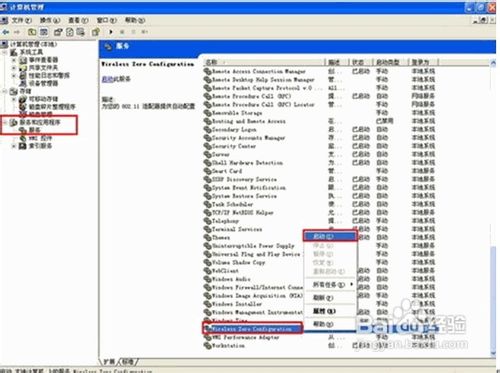
Task: Select the Telephony service row
Action: tap(226, 221)
